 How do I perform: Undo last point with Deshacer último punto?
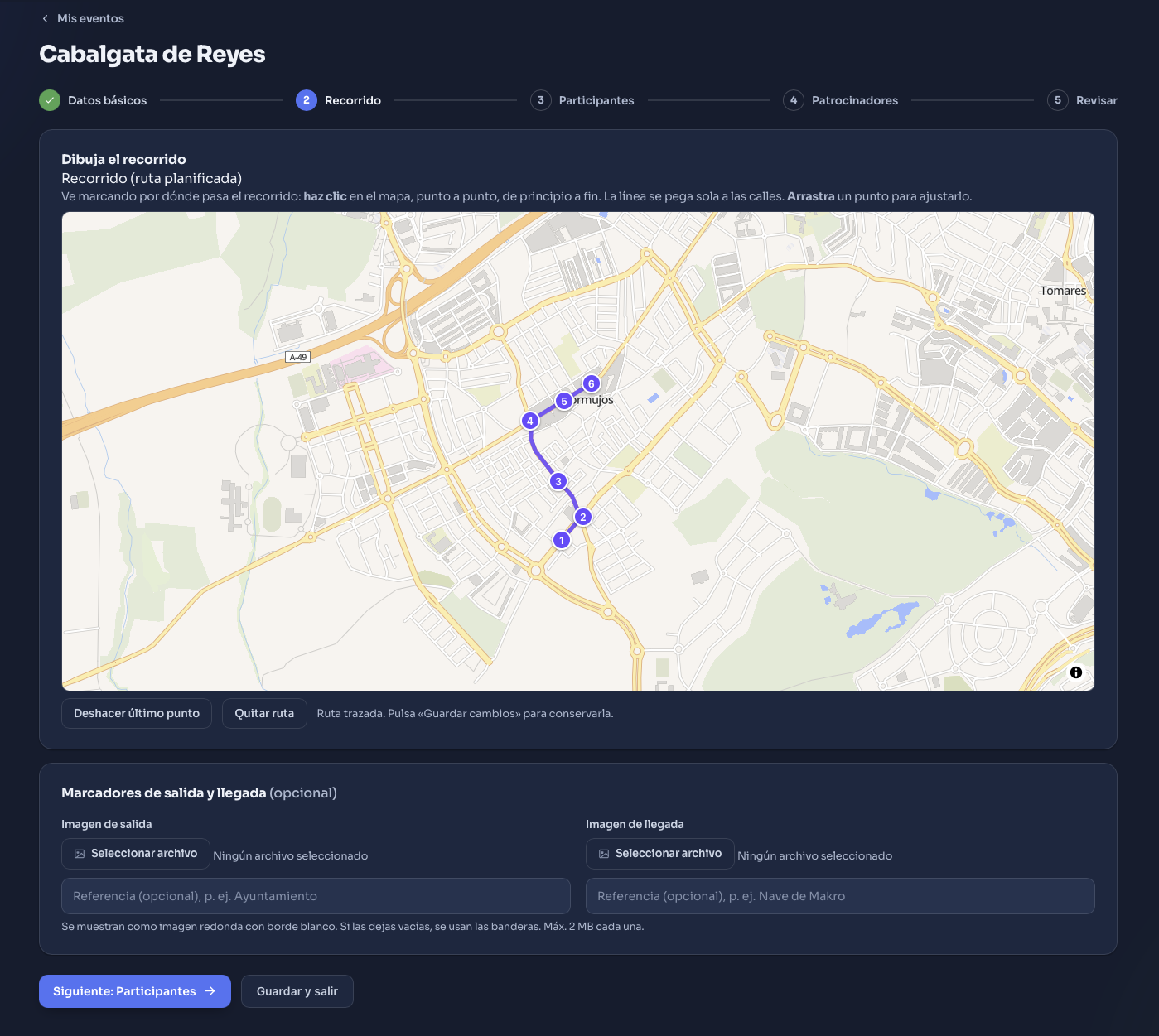tap(137, 713)
